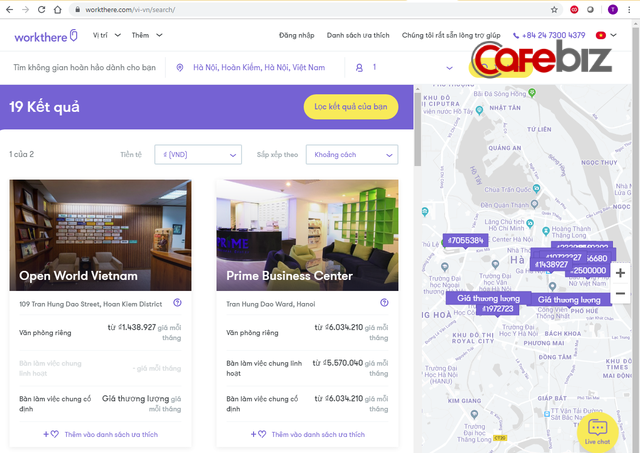Click info icon beside 109 Tran Hung Dao Street
Image resolution: width=640 pixels, height=453 pixels.
(177, 303)
